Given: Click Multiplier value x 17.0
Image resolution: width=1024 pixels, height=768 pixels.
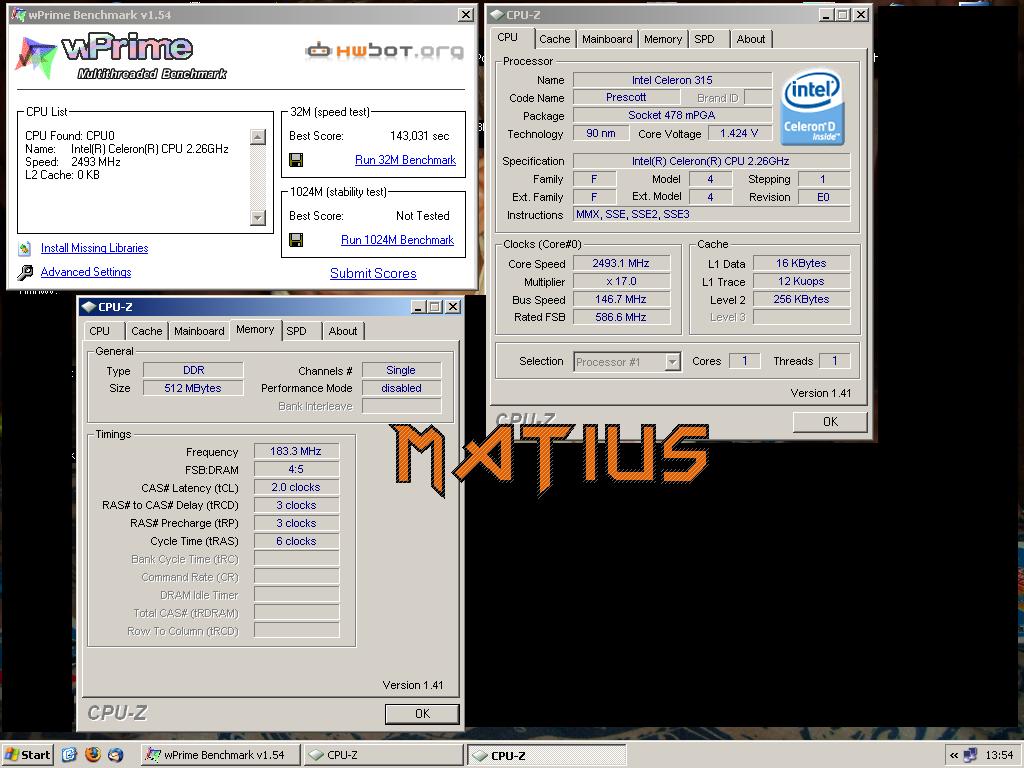Looking at the screenshot, I should click(621, 281).
